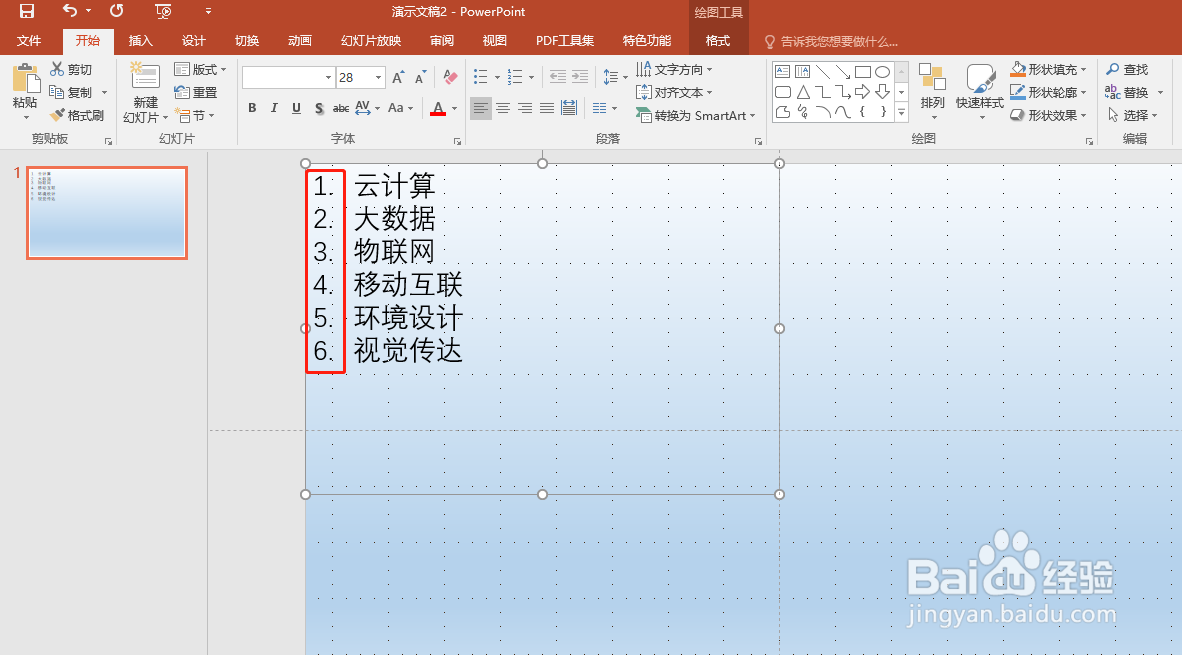Toggle bold formatting in the font group
The height and width of the screenshot is (655, 1182).
(x=252, y=108)
